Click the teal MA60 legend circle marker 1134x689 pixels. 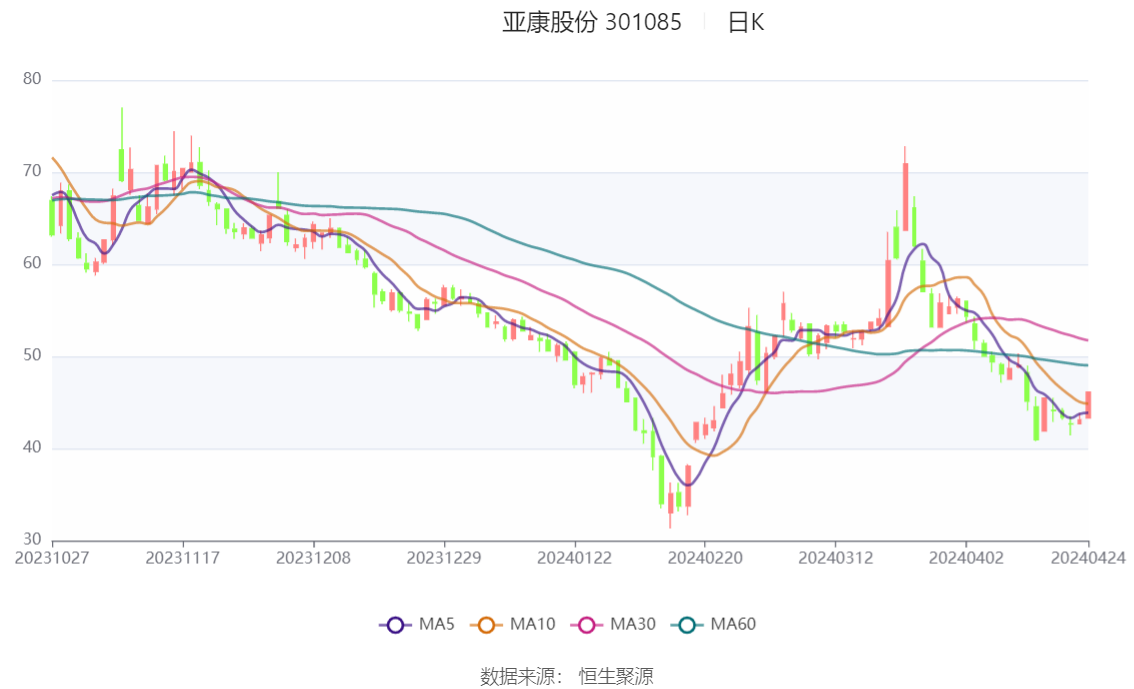pyautogui.click(x=688, y=625)
